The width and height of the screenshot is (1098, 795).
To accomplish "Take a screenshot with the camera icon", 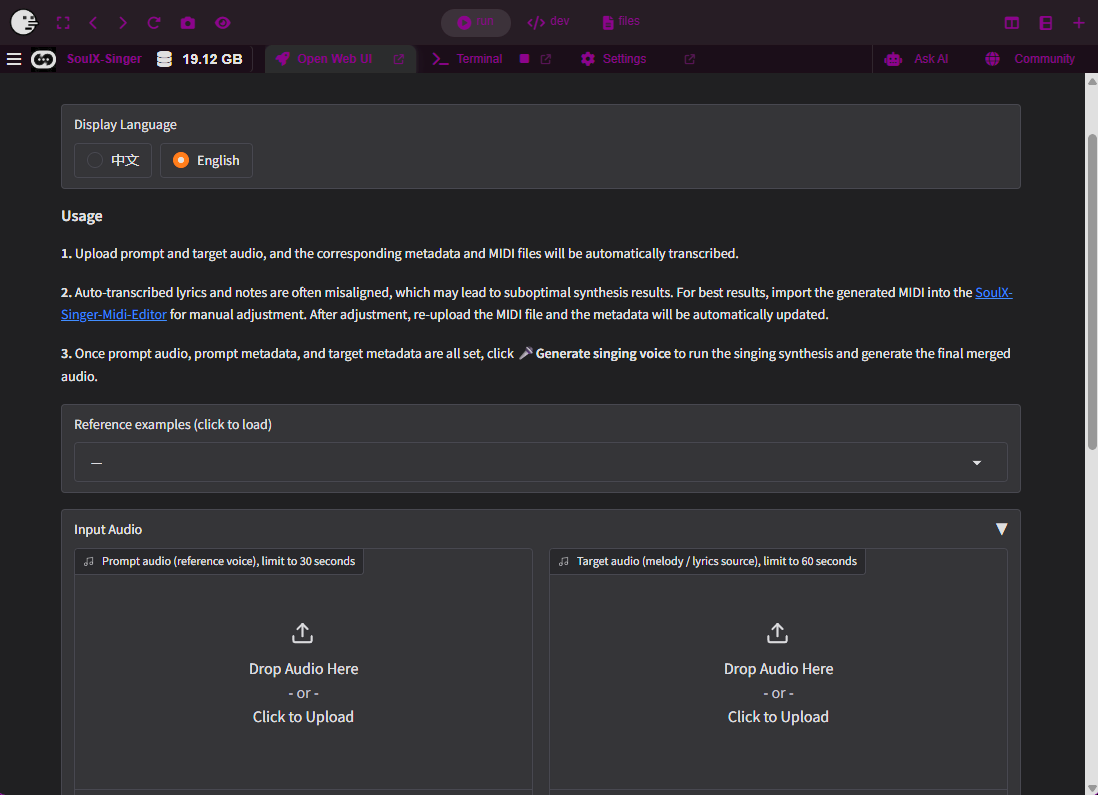I will [188, 23].
